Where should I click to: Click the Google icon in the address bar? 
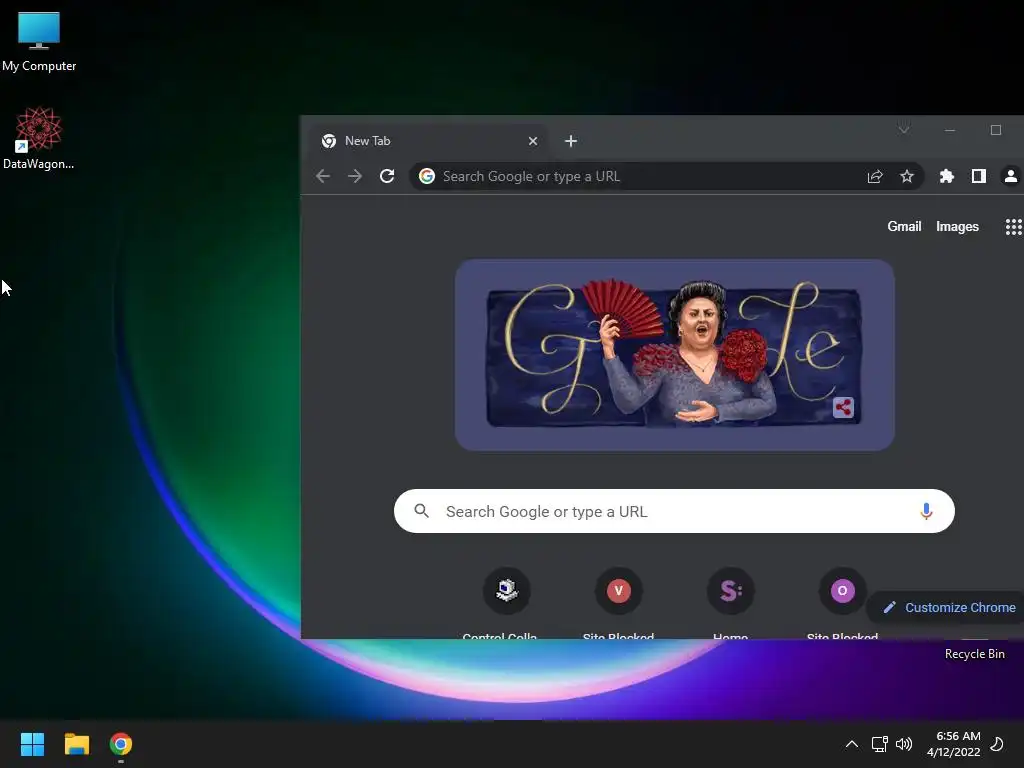coord(427,176)
